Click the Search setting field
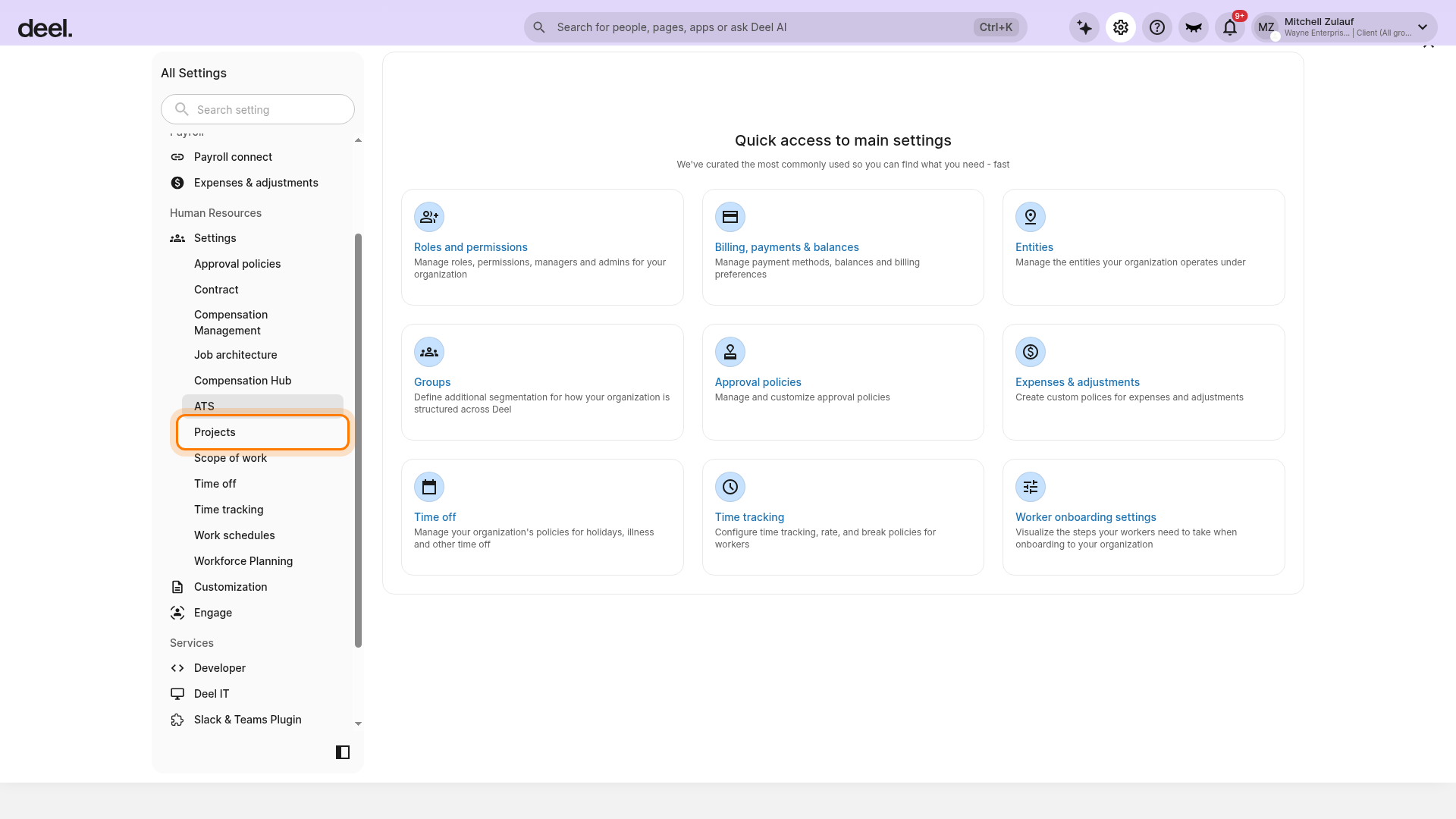 (x=258, y=109)
